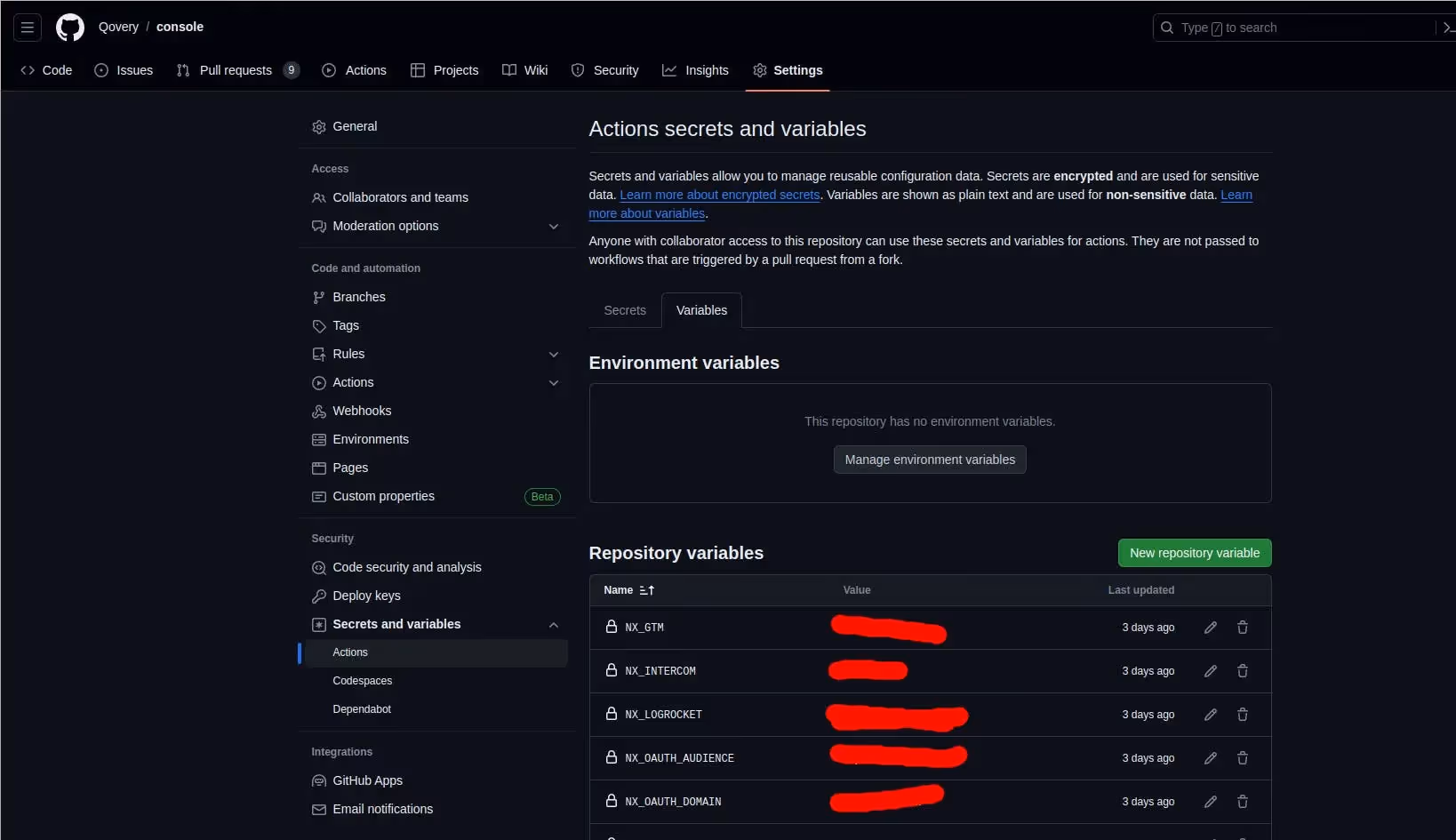This screenshot has height=840, width=1456.
Task: Open the Qovery organization link
Action: [x=118, y=27]
